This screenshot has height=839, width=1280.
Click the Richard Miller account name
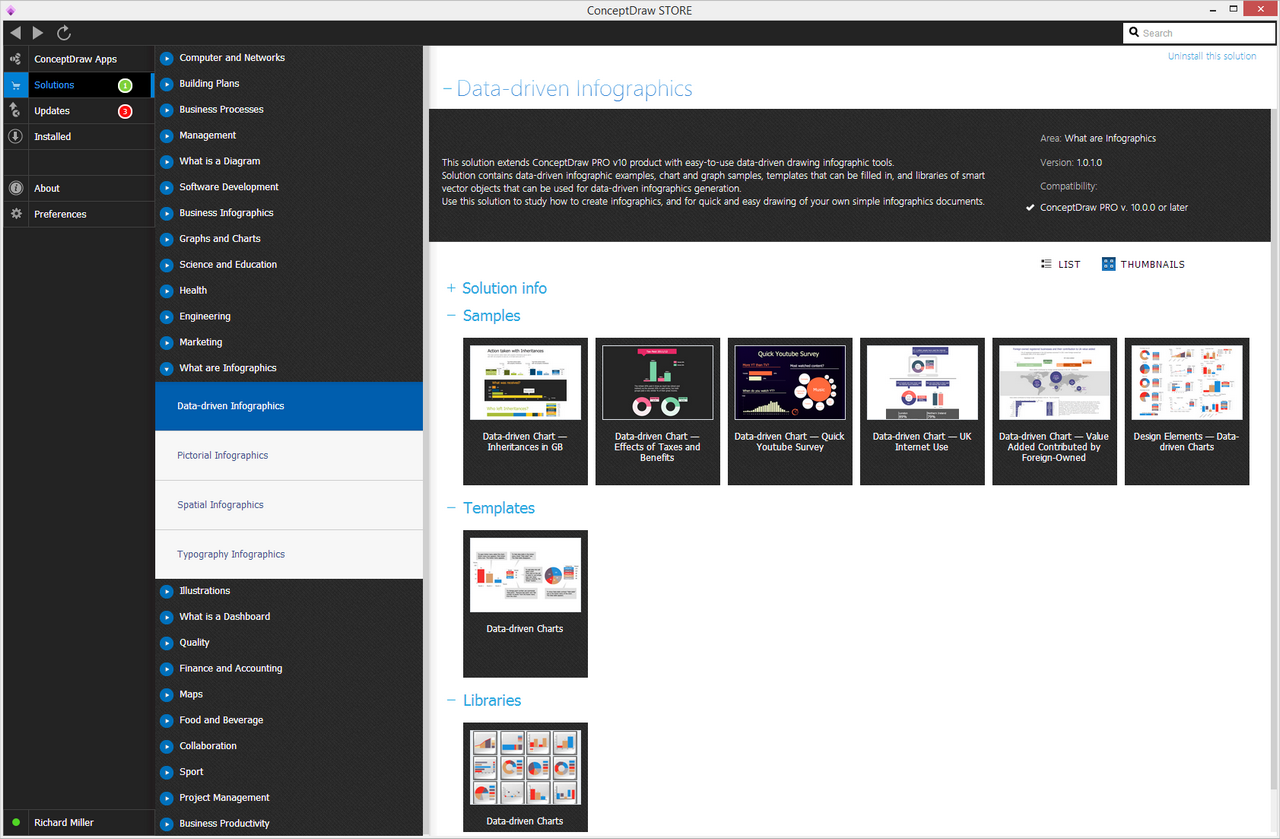coord(64,823)
